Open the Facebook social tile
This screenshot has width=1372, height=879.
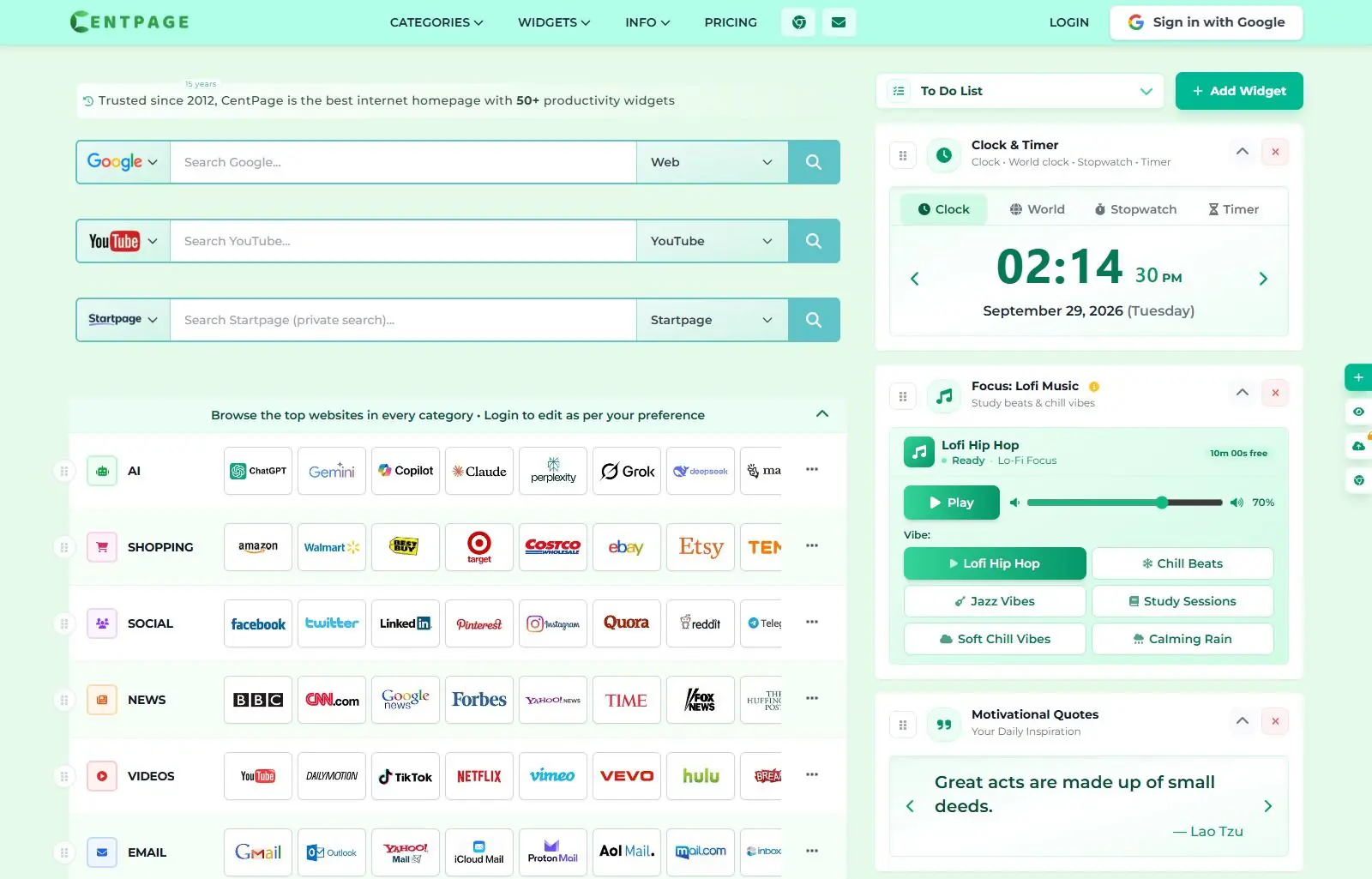tap(258, 623)
